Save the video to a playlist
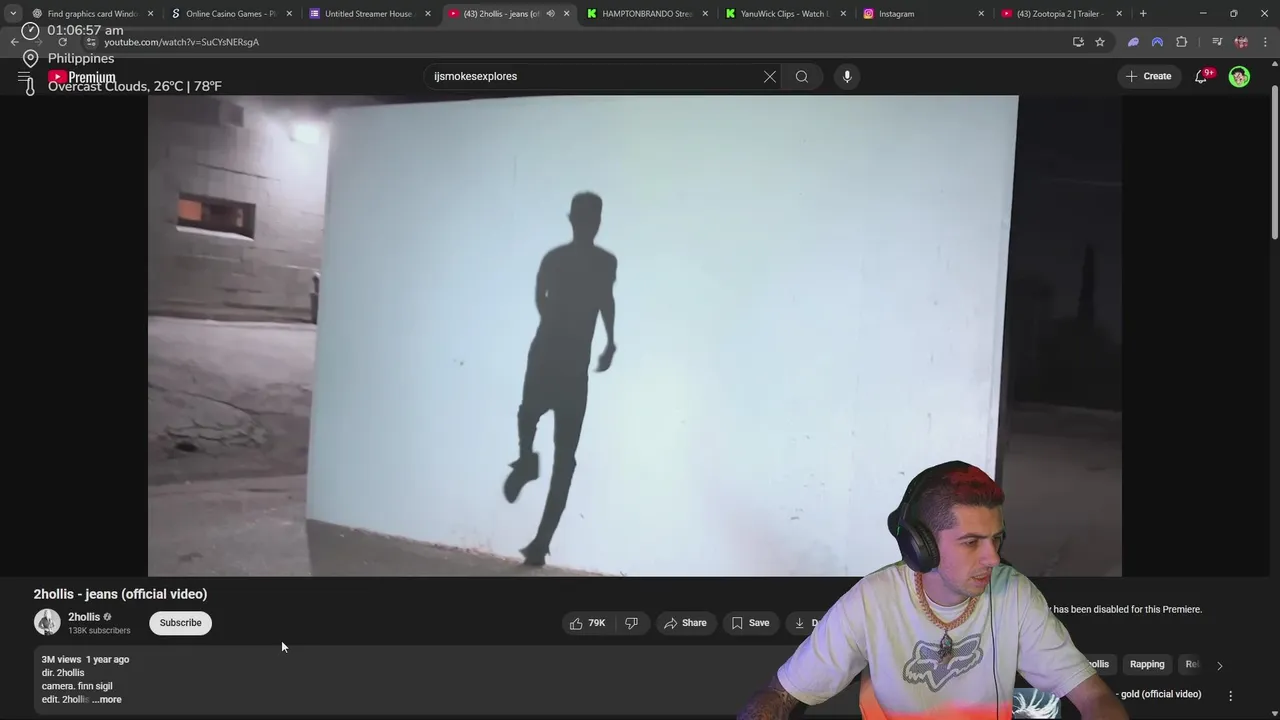 (x=750, y=623)
